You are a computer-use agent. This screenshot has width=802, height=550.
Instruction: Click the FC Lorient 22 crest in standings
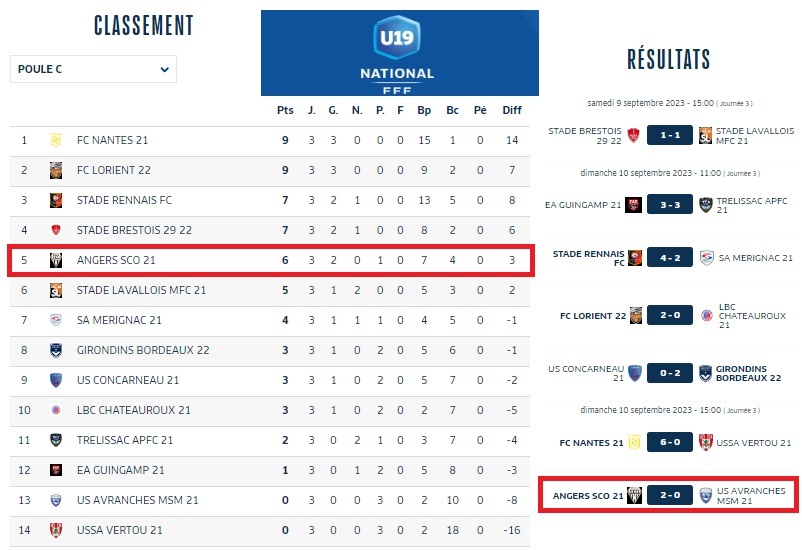[x=56, y=170]
